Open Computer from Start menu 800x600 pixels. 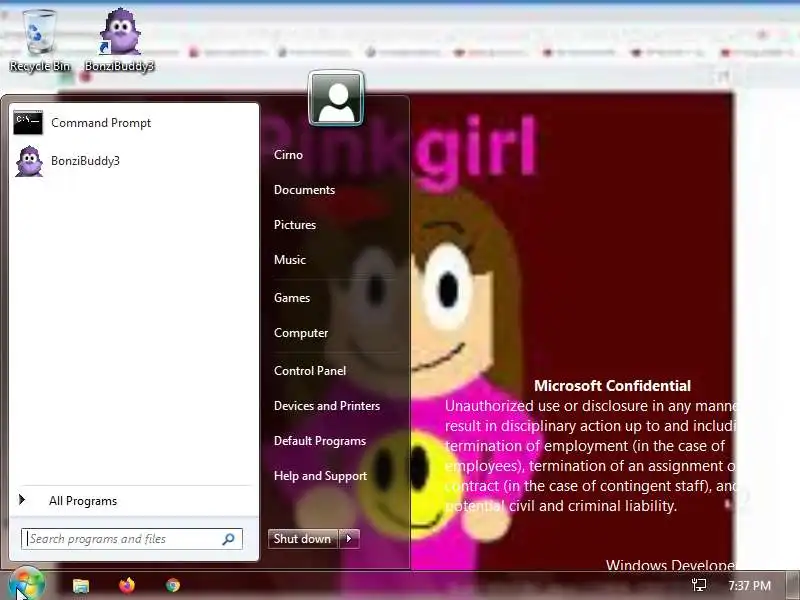[x=301, y=333]
